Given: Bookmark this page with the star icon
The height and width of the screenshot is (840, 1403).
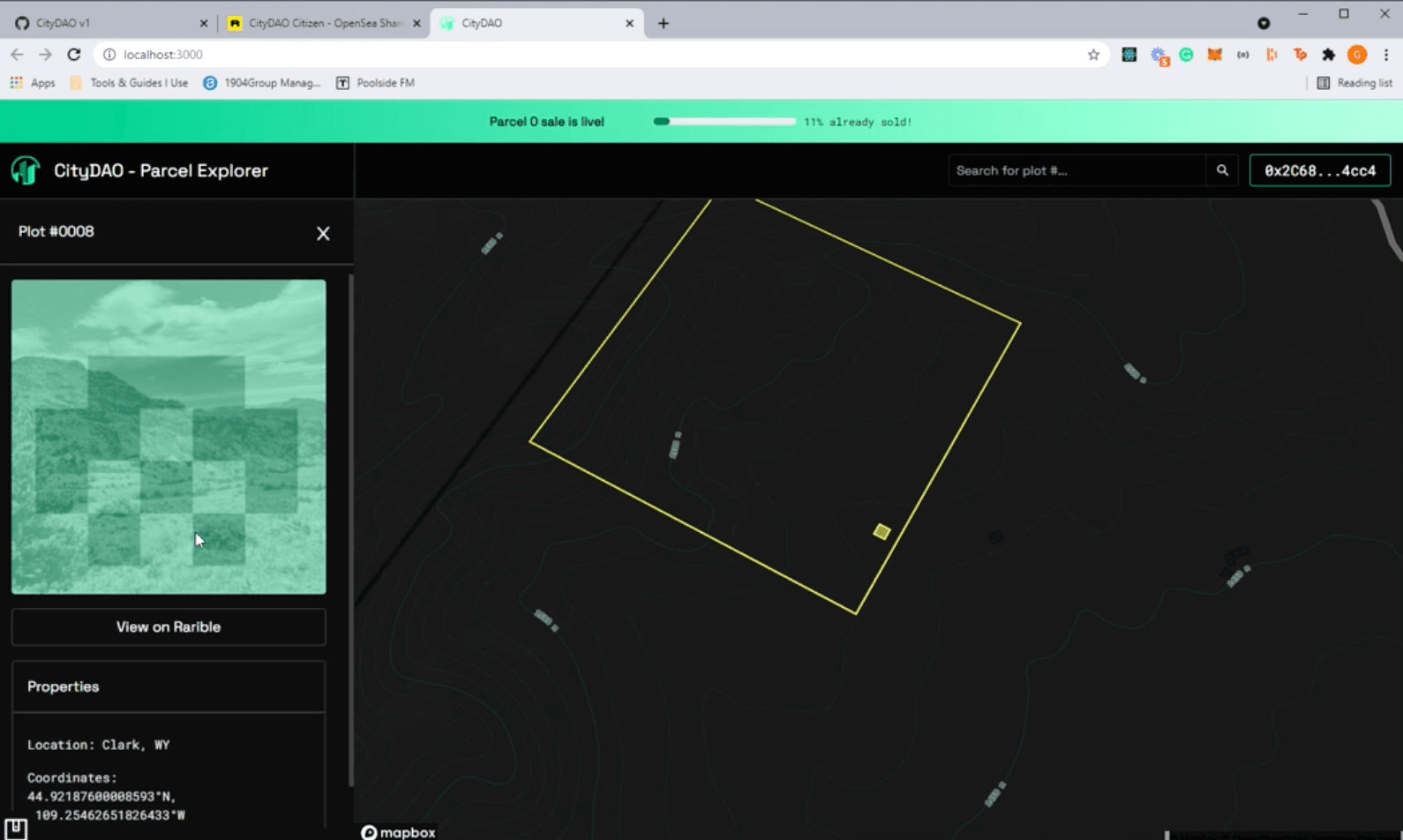Looking at the screenshot, I should point(1093,55).
